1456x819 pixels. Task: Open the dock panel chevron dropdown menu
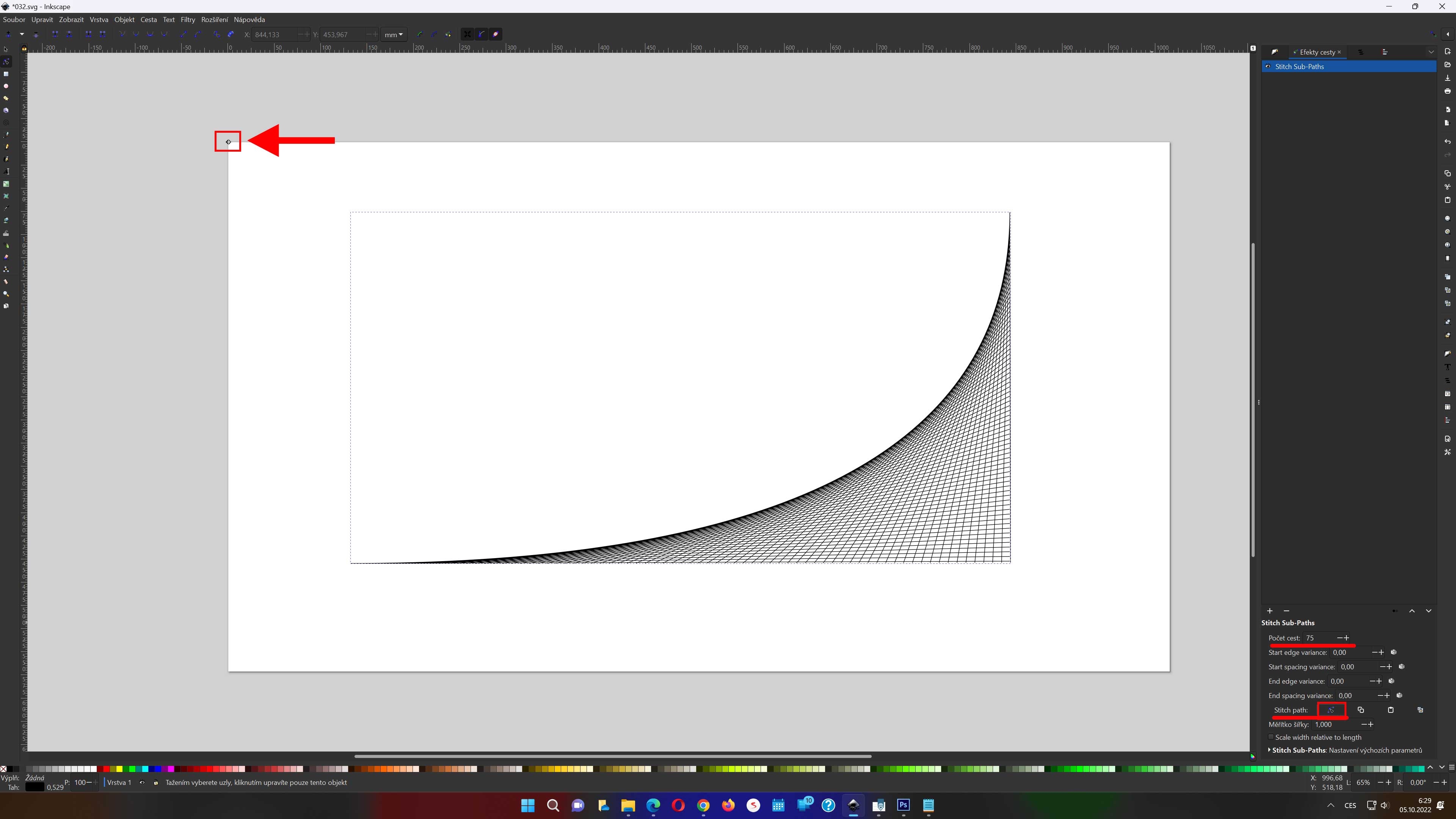[x=1431, y=52]
